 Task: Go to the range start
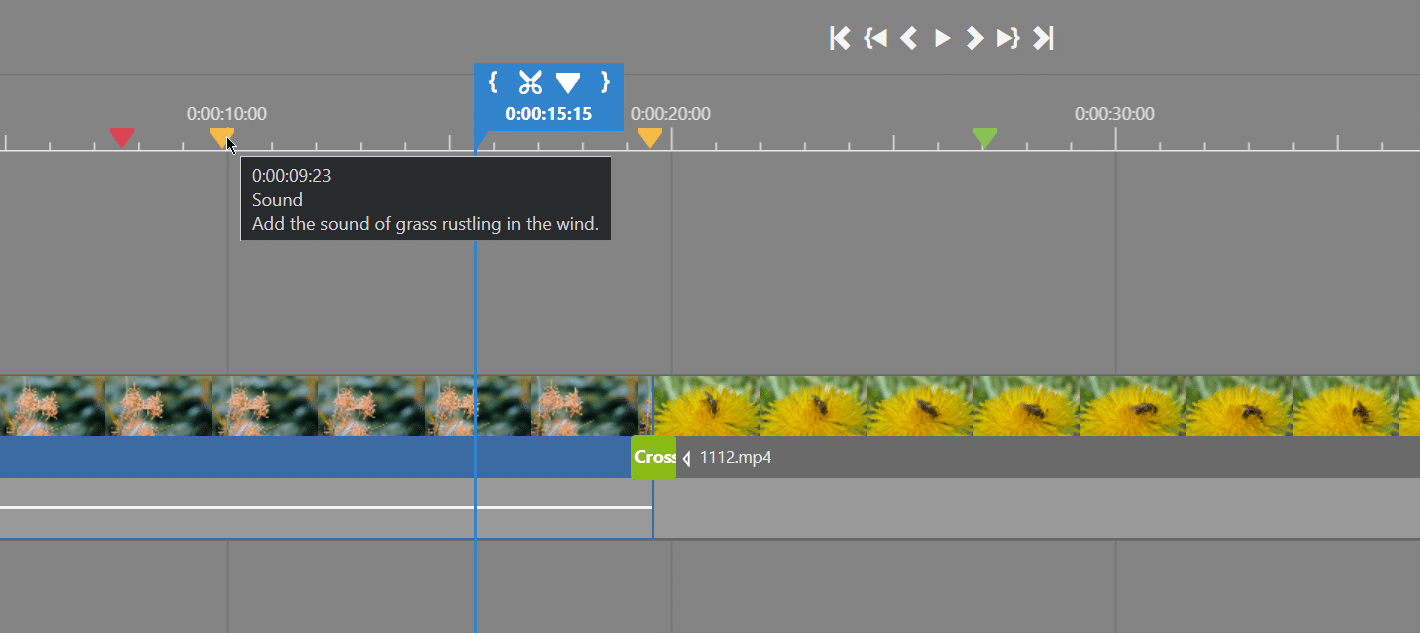(876, 38)
